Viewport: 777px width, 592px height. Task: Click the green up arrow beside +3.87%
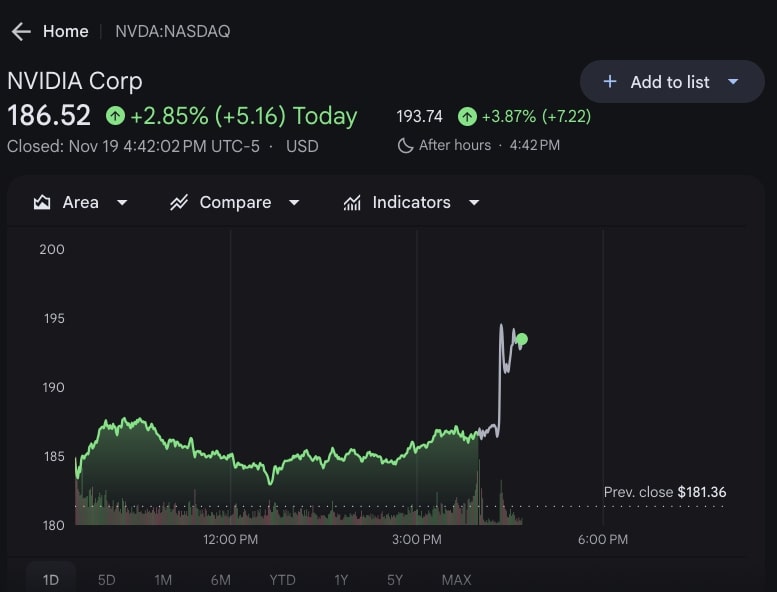coord(467,117)
